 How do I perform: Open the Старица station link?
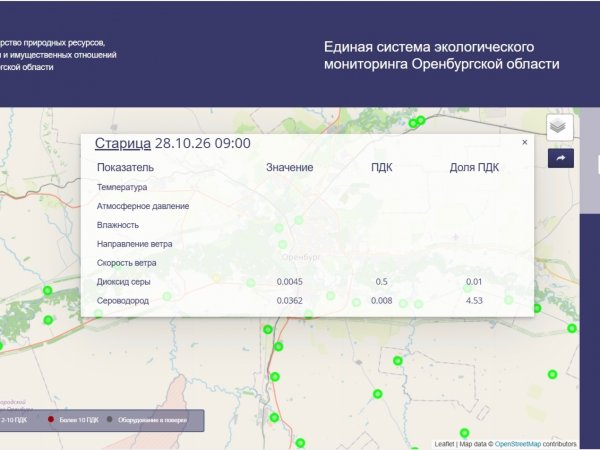pyautogui.click(x=122, y=143)
